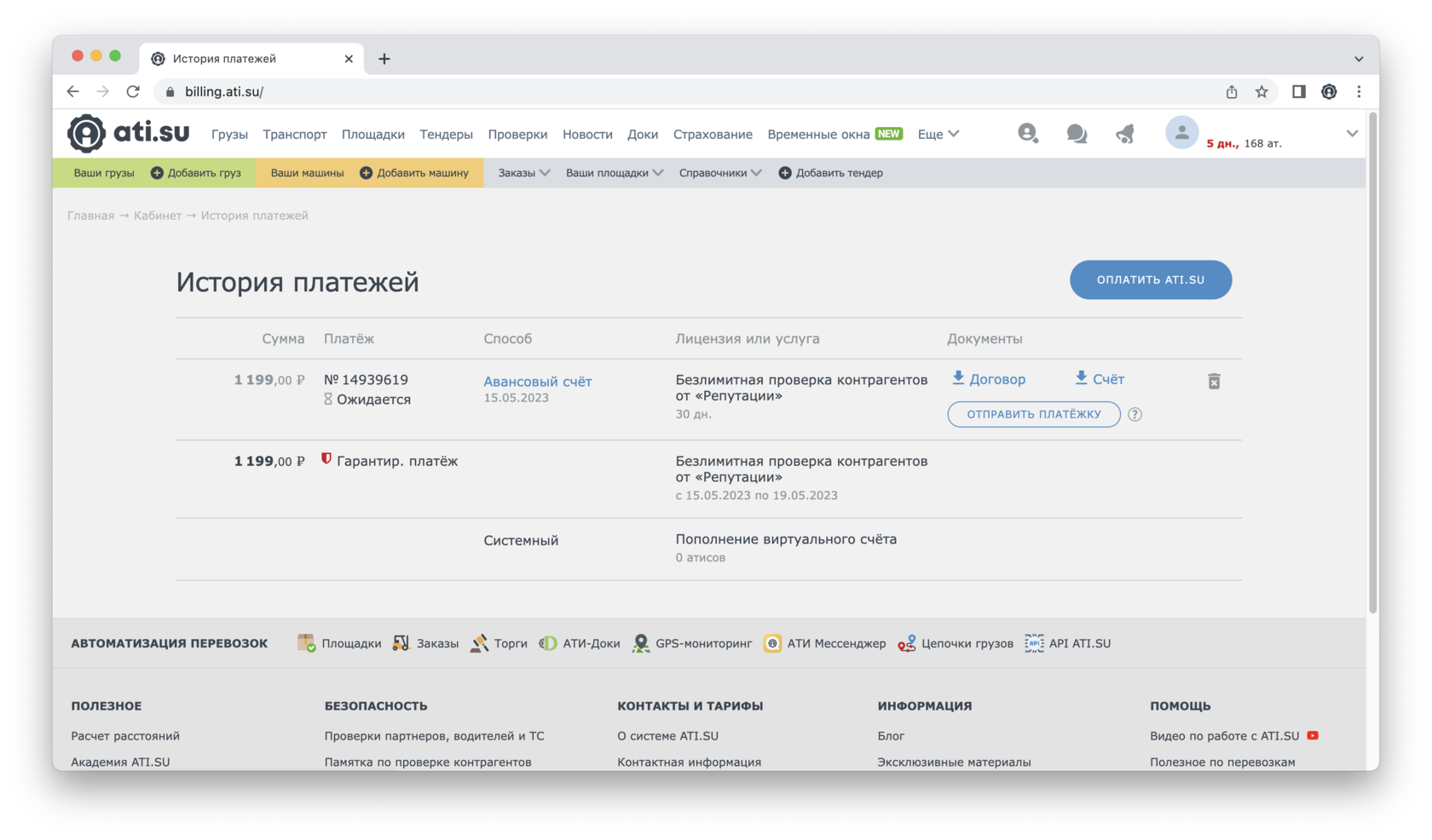Open the Площадки menu item
Viewport: 1432px width, 840px height.
click(x=372, y=134)
